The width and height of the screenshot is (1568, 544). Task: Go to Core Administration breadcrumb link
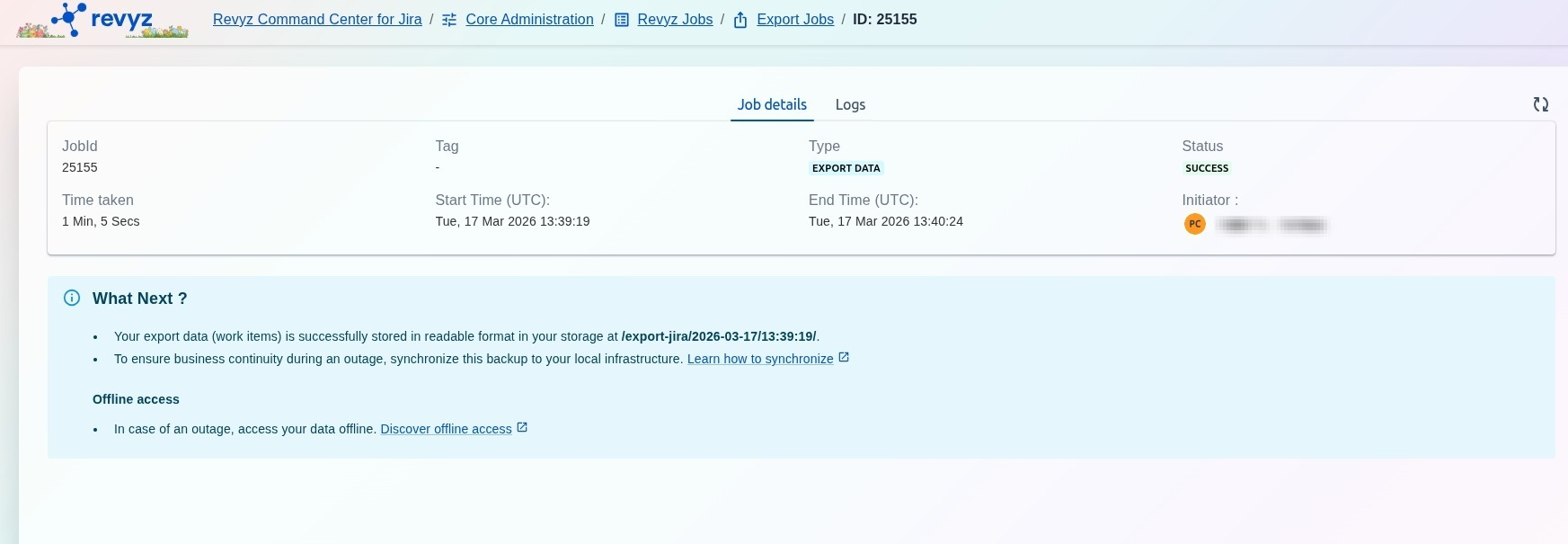pos(529,20)
